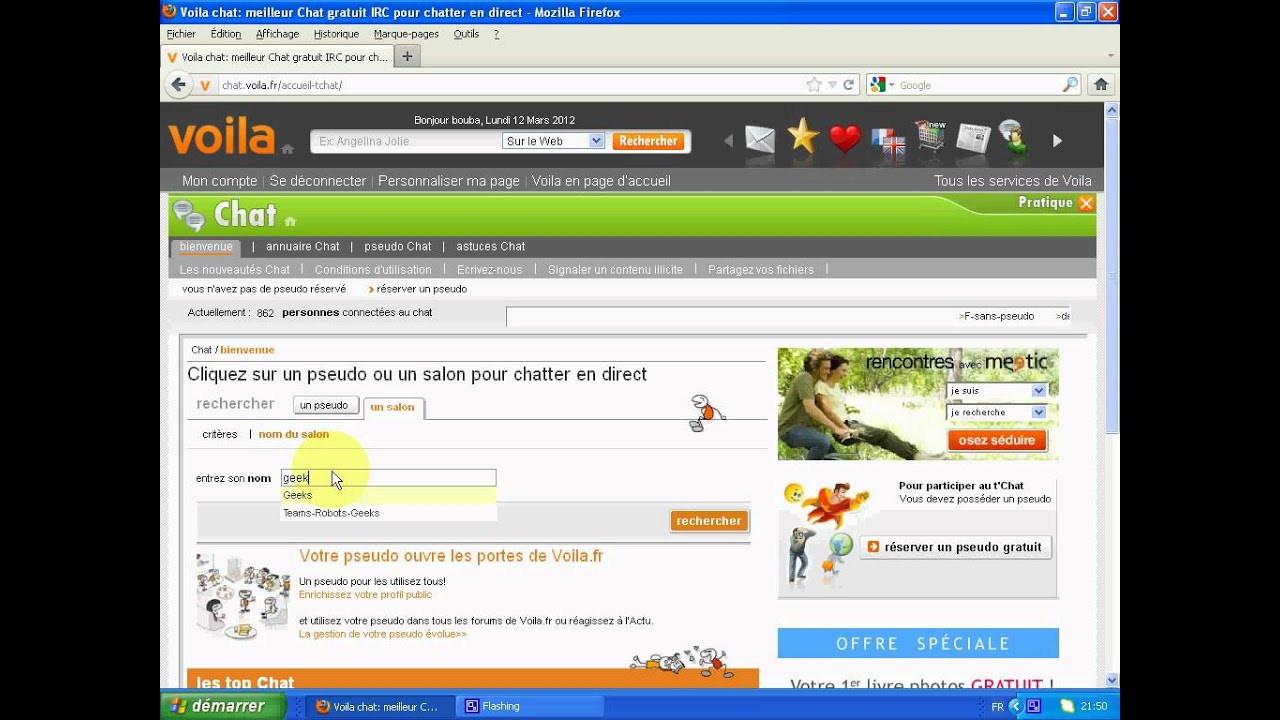Image resolution: width=1280 pixels, height=720 pixels.
Task: Click 'Tous les services de Voila' link
Action: pos(1013,181)
